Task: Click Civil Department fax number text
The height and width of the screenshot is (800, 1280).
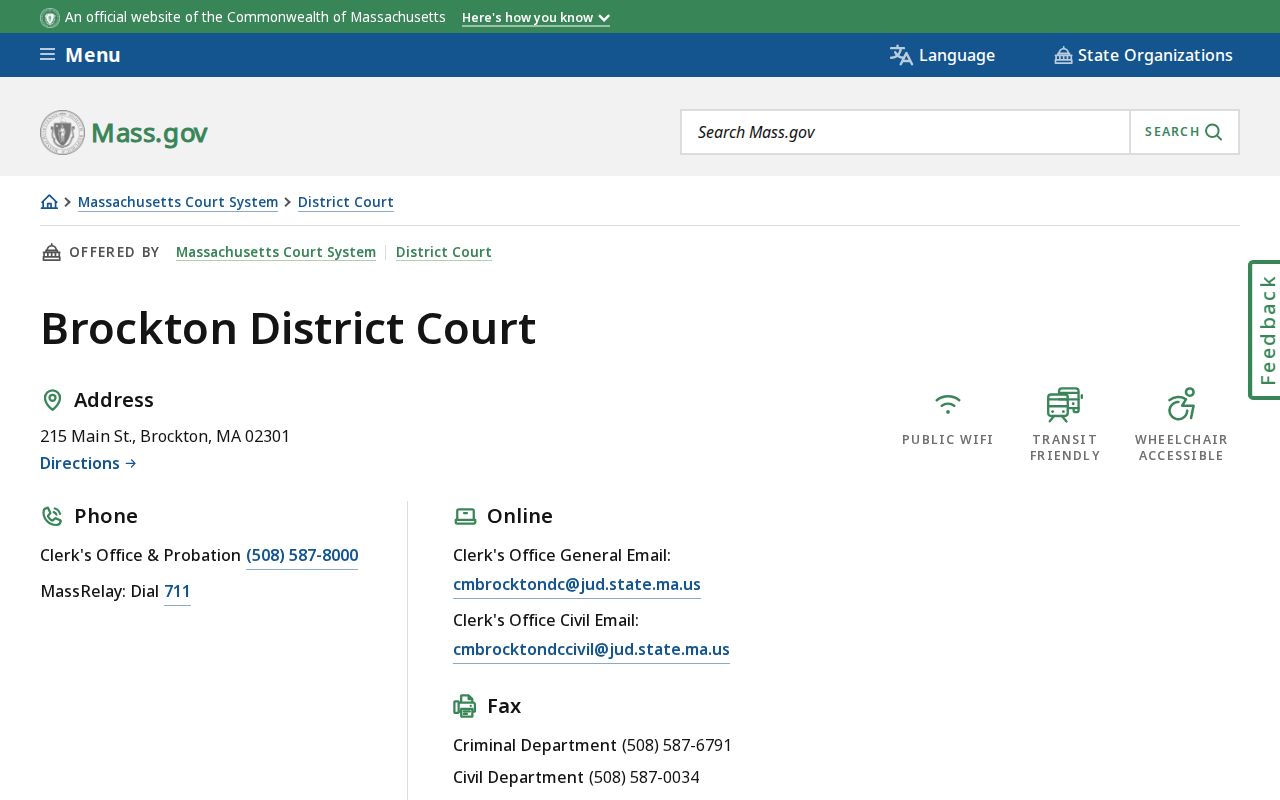Action: click(644, 777)
